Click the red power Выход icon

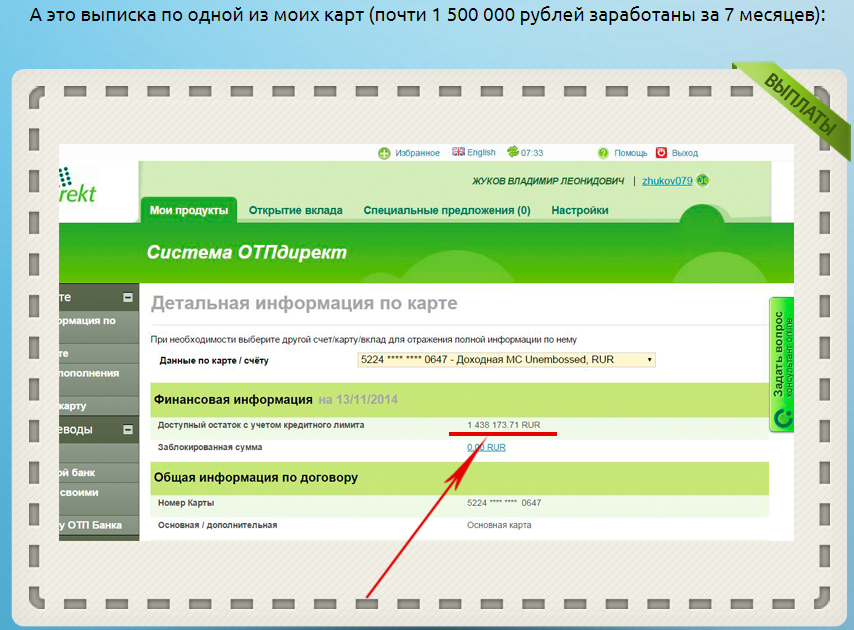[x=661, y=152]
